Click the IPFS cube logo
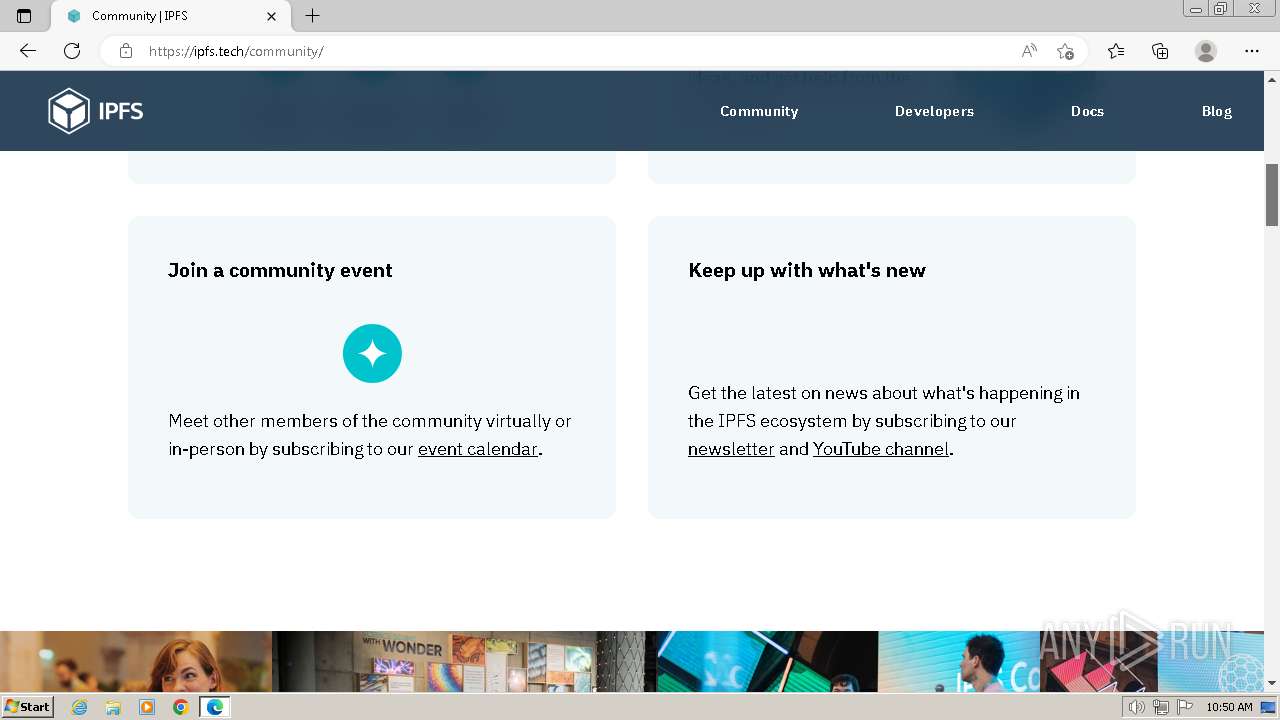 coord(69,111)
